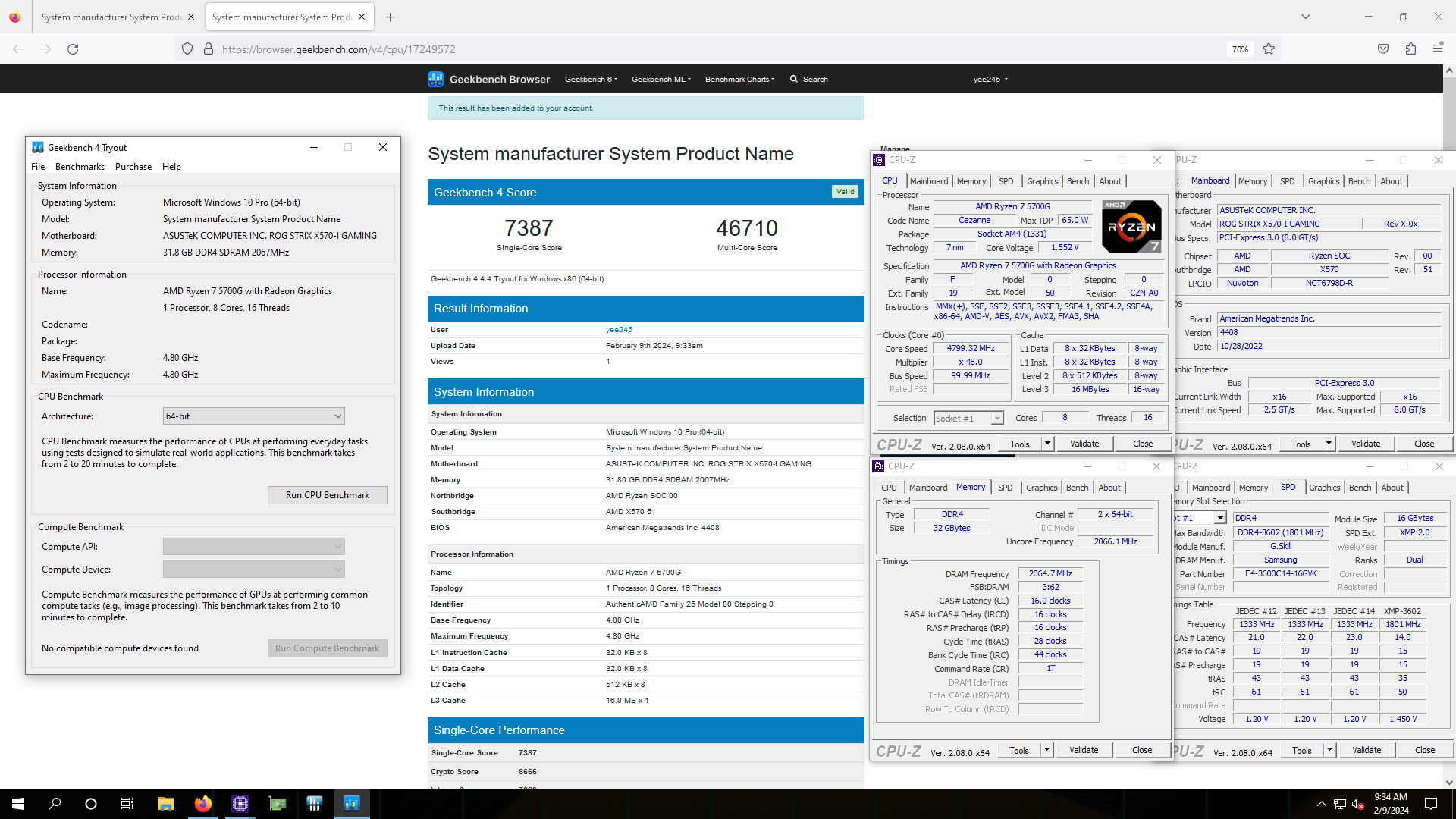Click Validate in the CPU-Z CPU window
The width and height of the screenshot is (1456, 819).
pos(1084,444)
